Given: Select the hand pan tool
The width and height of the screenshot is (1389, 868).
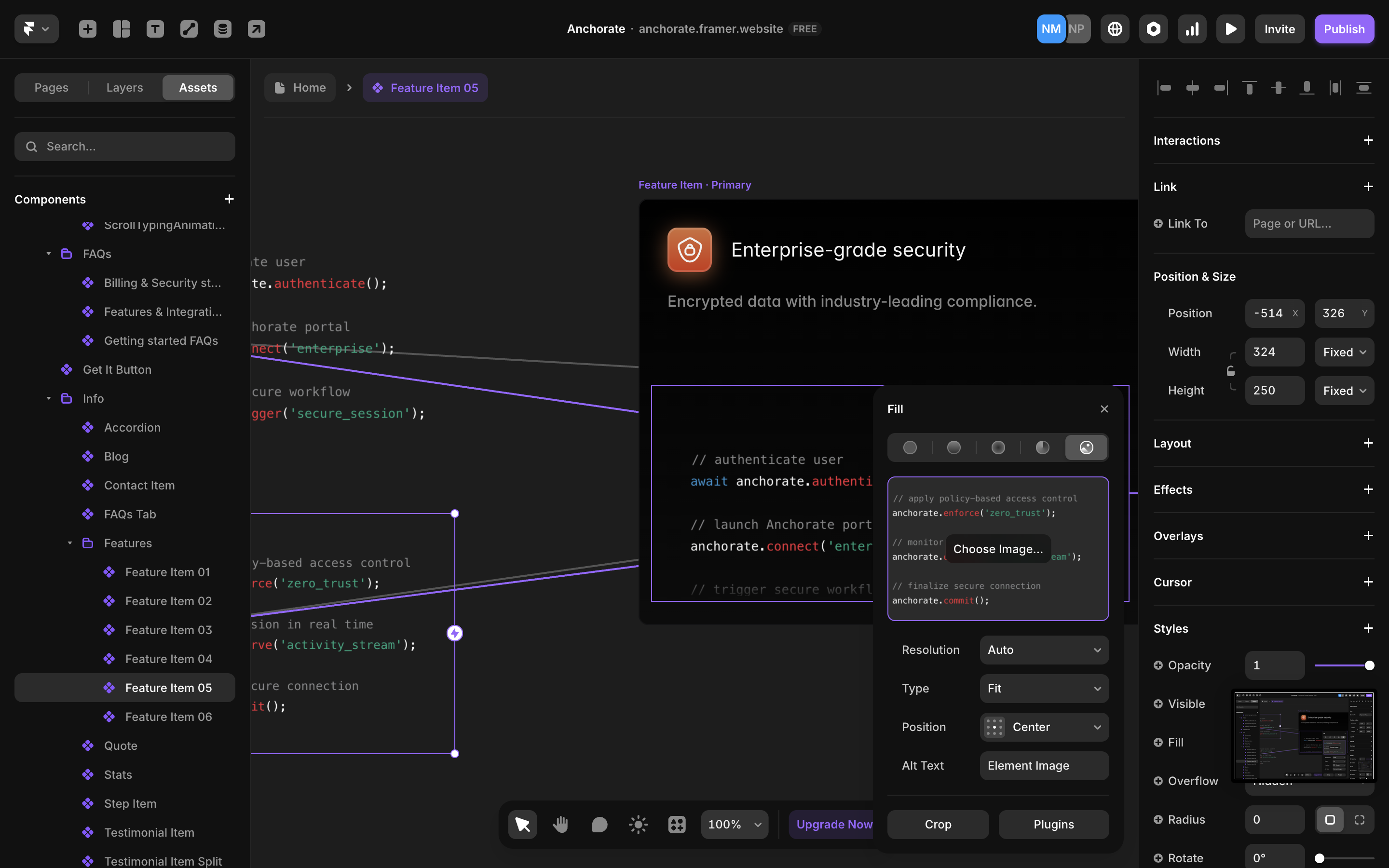Looking at the screenshot, I should point(560,825).
